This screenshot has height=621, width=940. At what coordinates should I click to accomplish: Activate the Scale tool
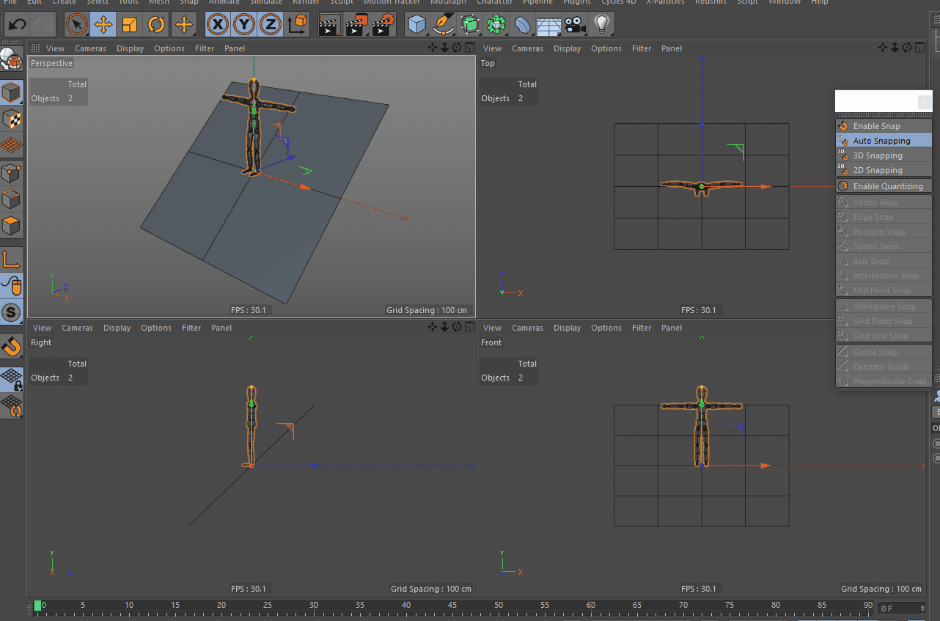click(129, 25)
